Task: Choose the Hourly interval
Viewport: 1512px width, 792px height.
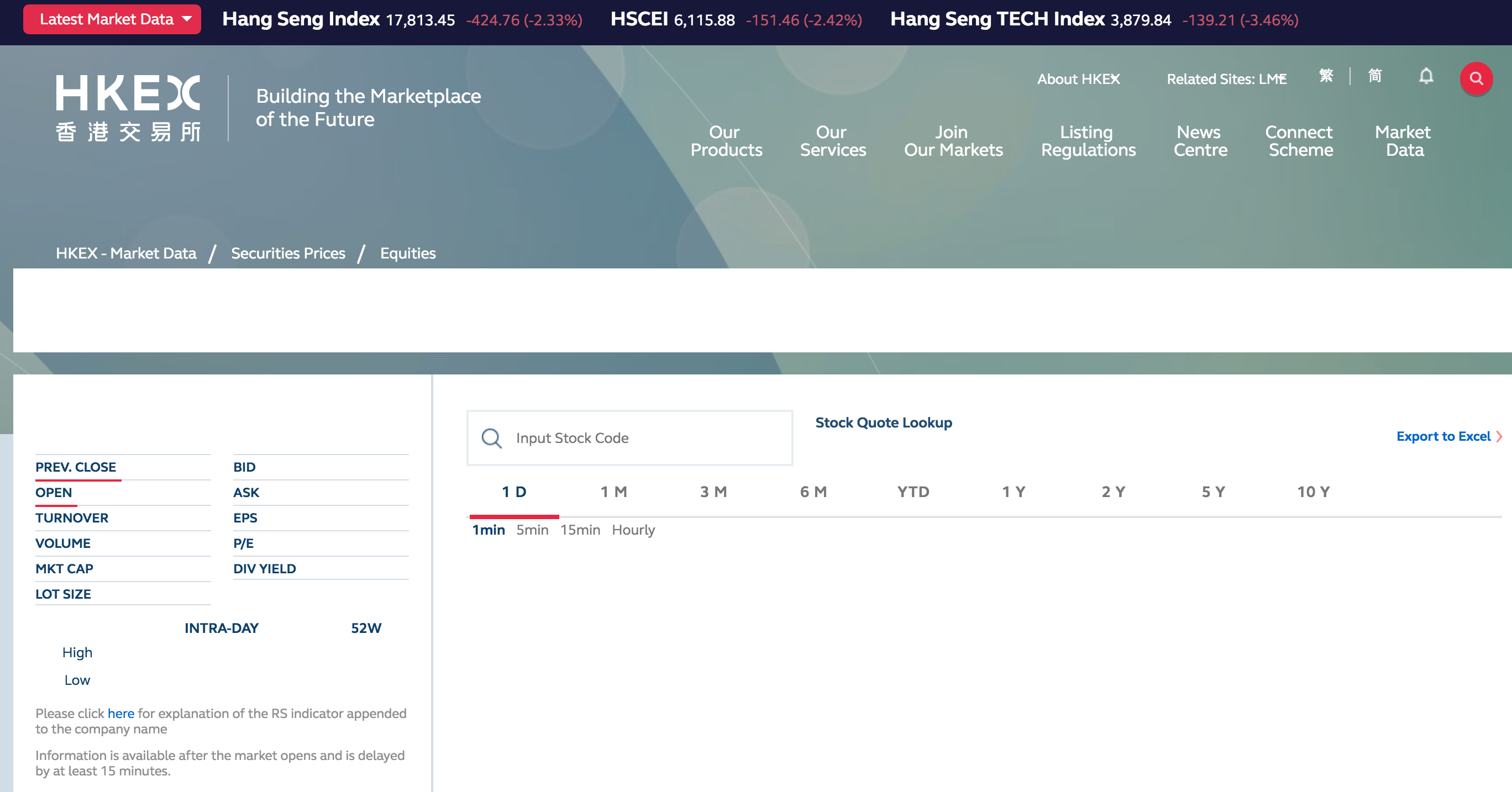Action: 633,530
